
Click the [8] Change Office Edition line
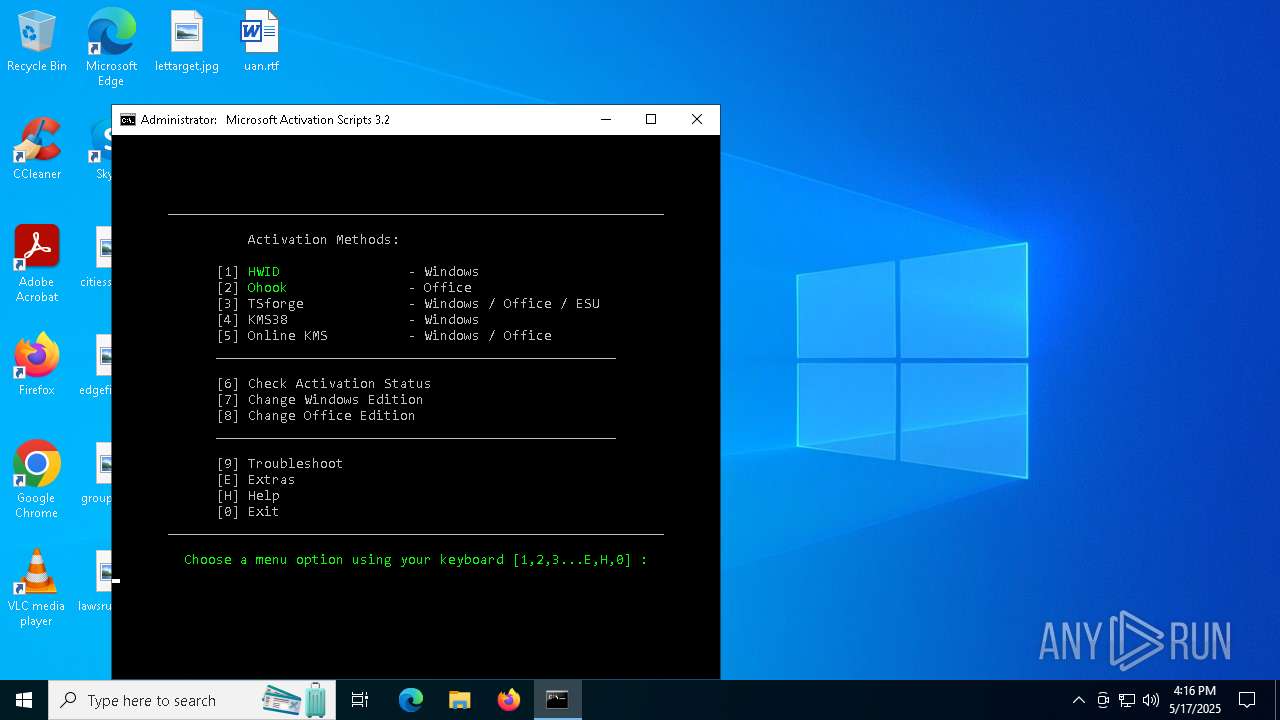pos(316,416)
